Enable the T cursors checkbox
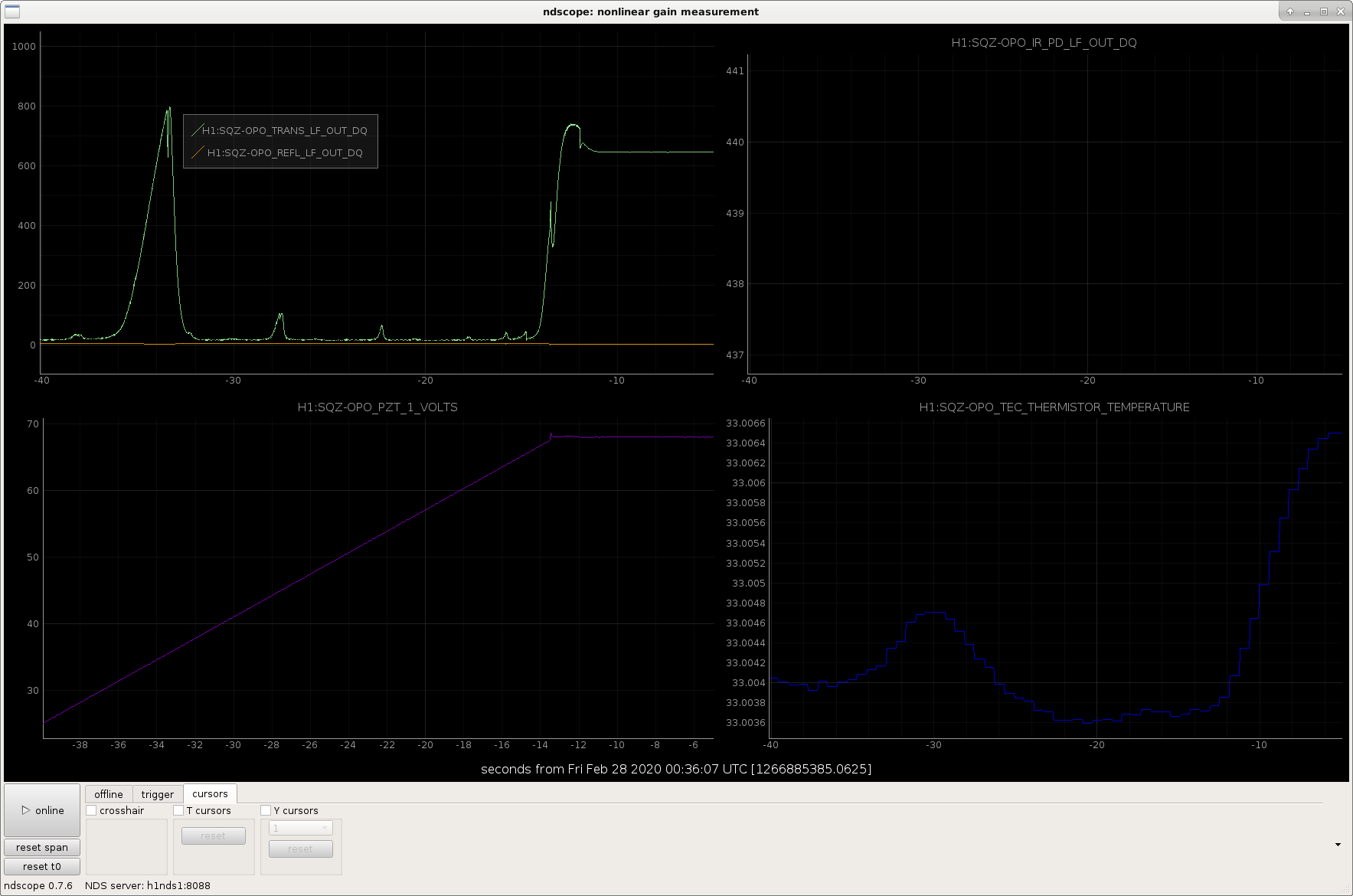Image resolution: width=1353 pixels, height=896 pixels. coord(179,810)
